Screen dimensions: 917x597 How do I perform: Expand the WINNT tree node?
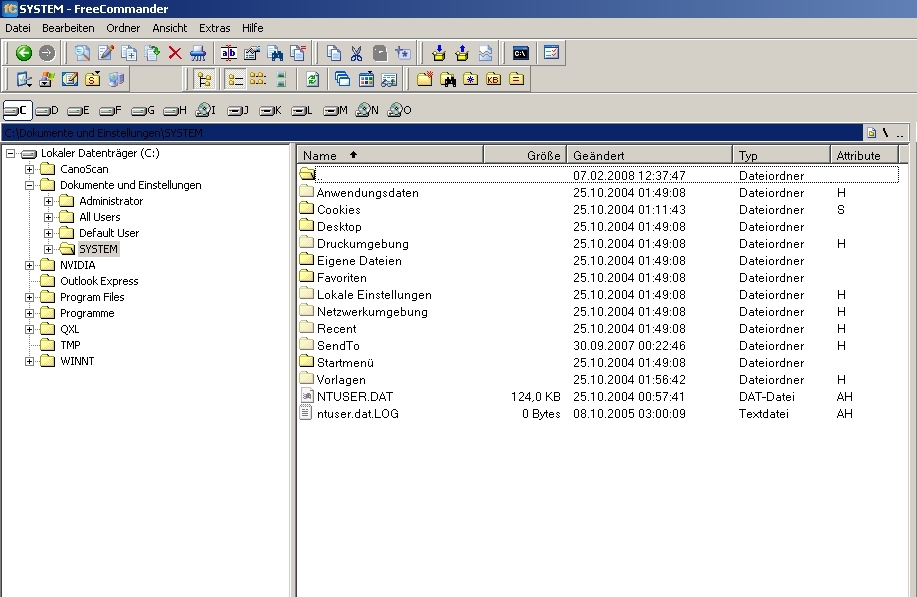tap(29, 361)
